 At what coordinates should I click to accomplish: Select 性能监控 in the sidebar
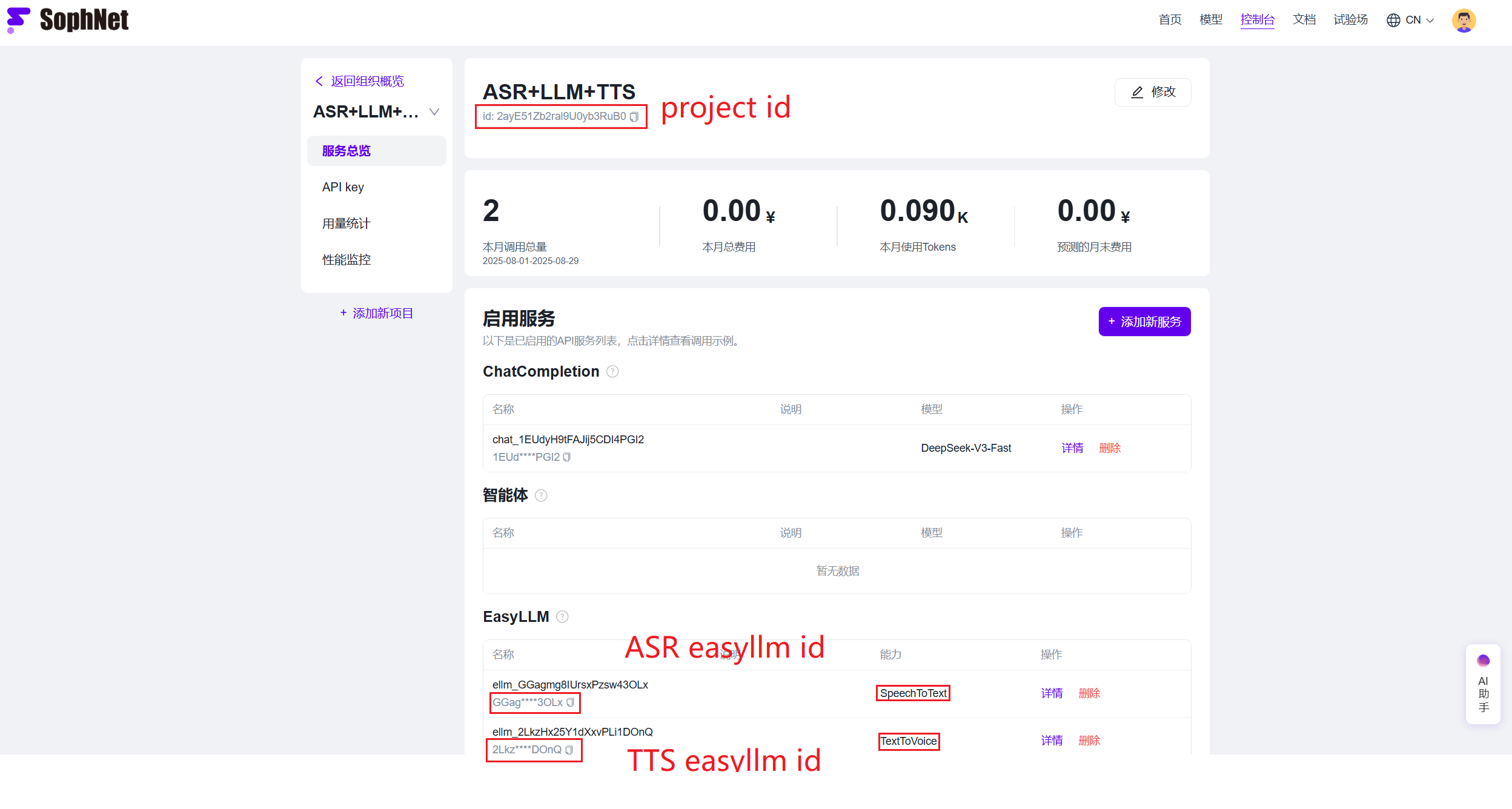pyautogui.click(x=376, y=260)
